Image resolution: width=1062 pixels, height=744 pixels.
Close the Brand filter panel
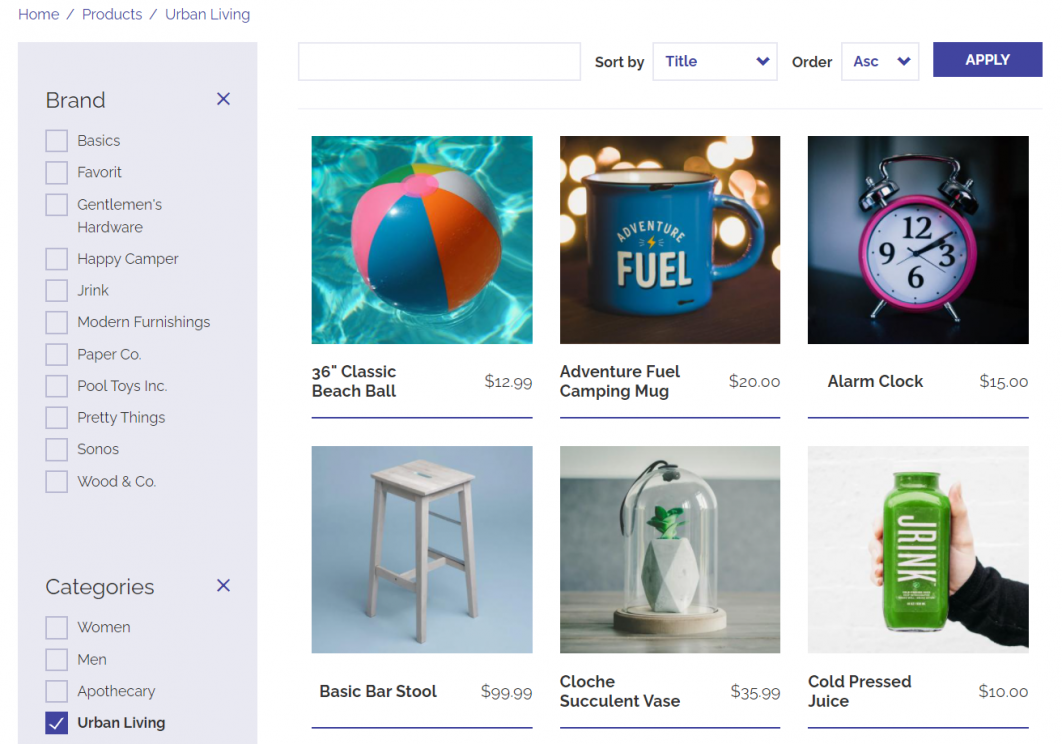[223, 99]
